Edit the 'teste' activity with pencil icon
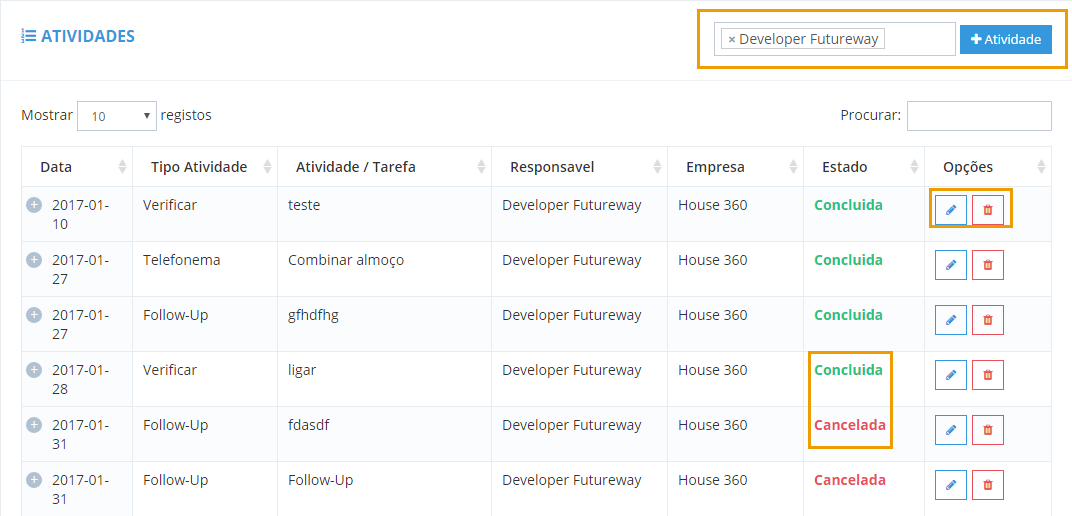This screenshot has width=1072, height=516. tap(950, 210)
